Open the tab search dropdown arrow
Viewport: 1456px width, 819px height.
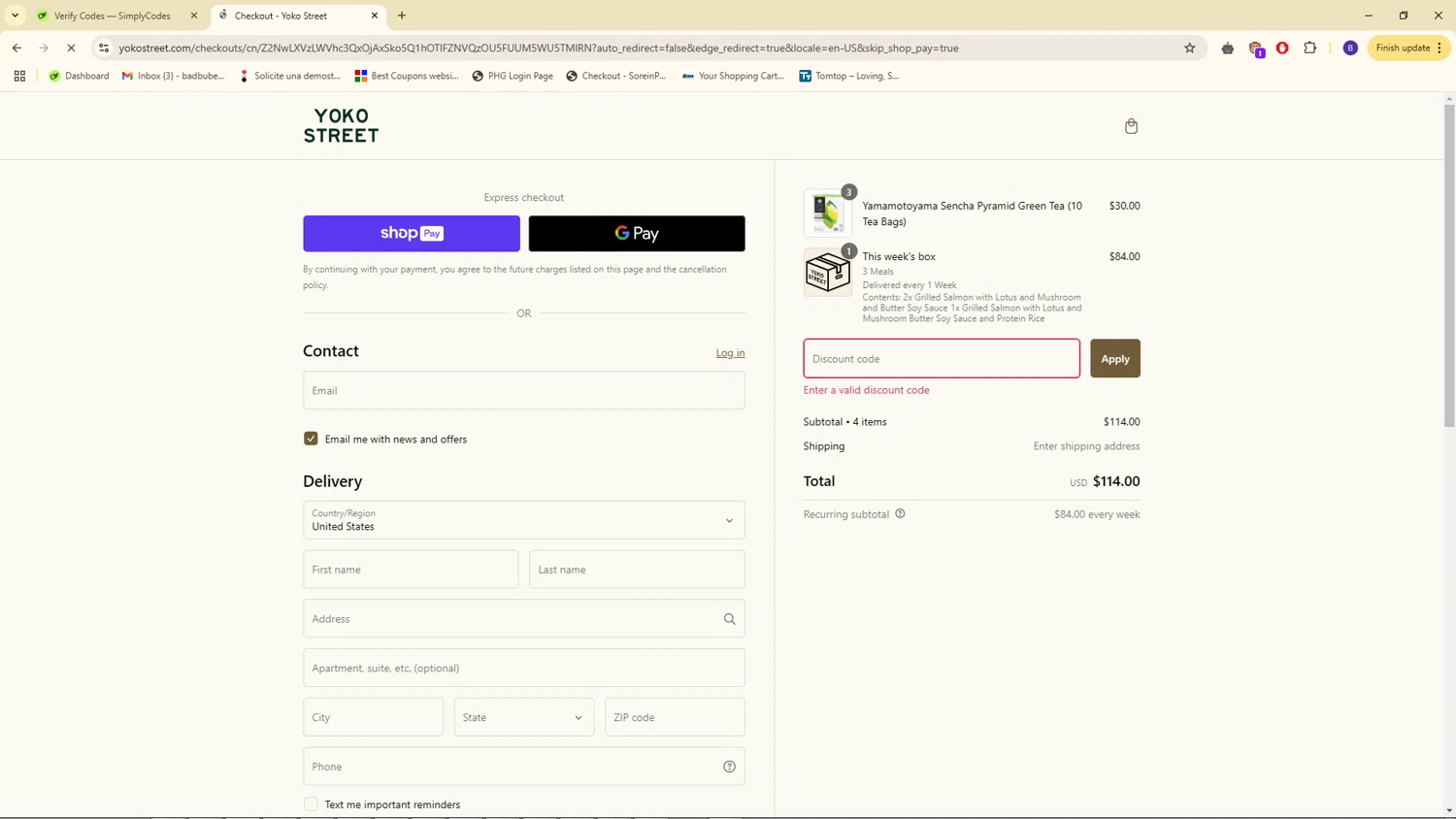(x=15, y=16)
